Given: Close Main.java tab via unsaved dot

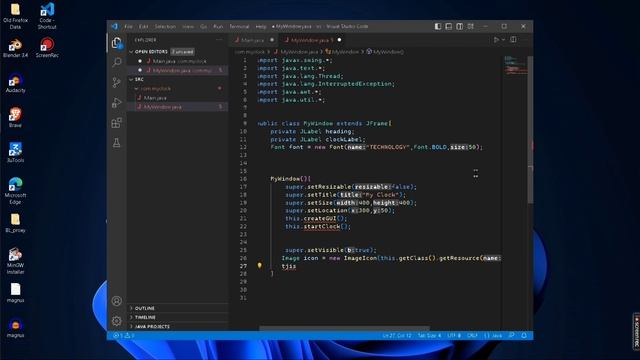Looking at the screenshot, I should pyautogui.click(x=272, y=40).
